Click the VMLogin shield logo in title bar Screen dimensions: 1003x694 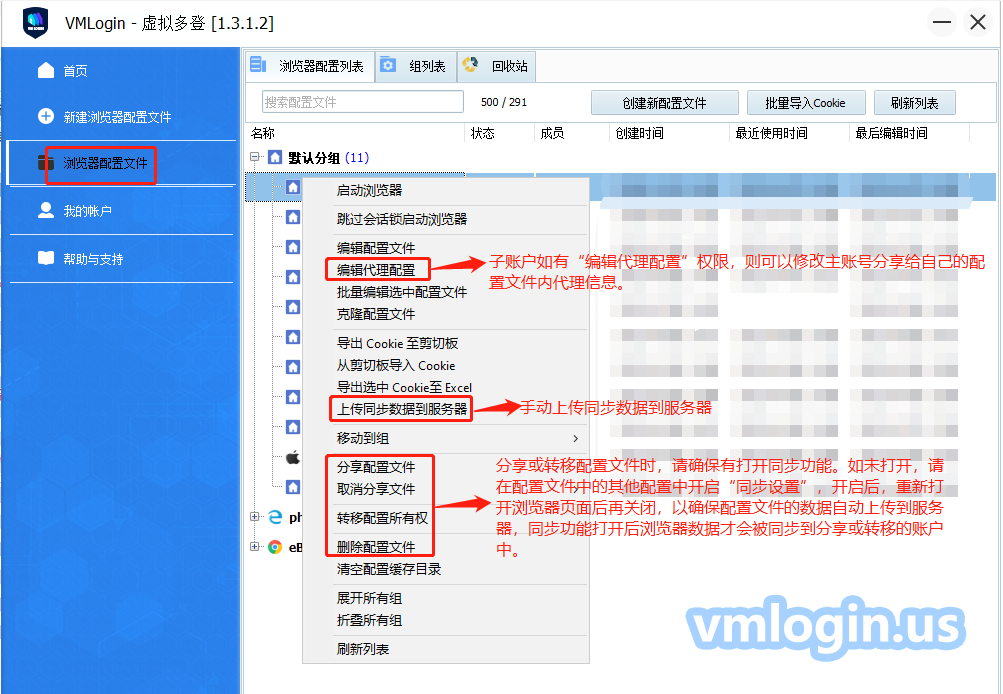36,22
